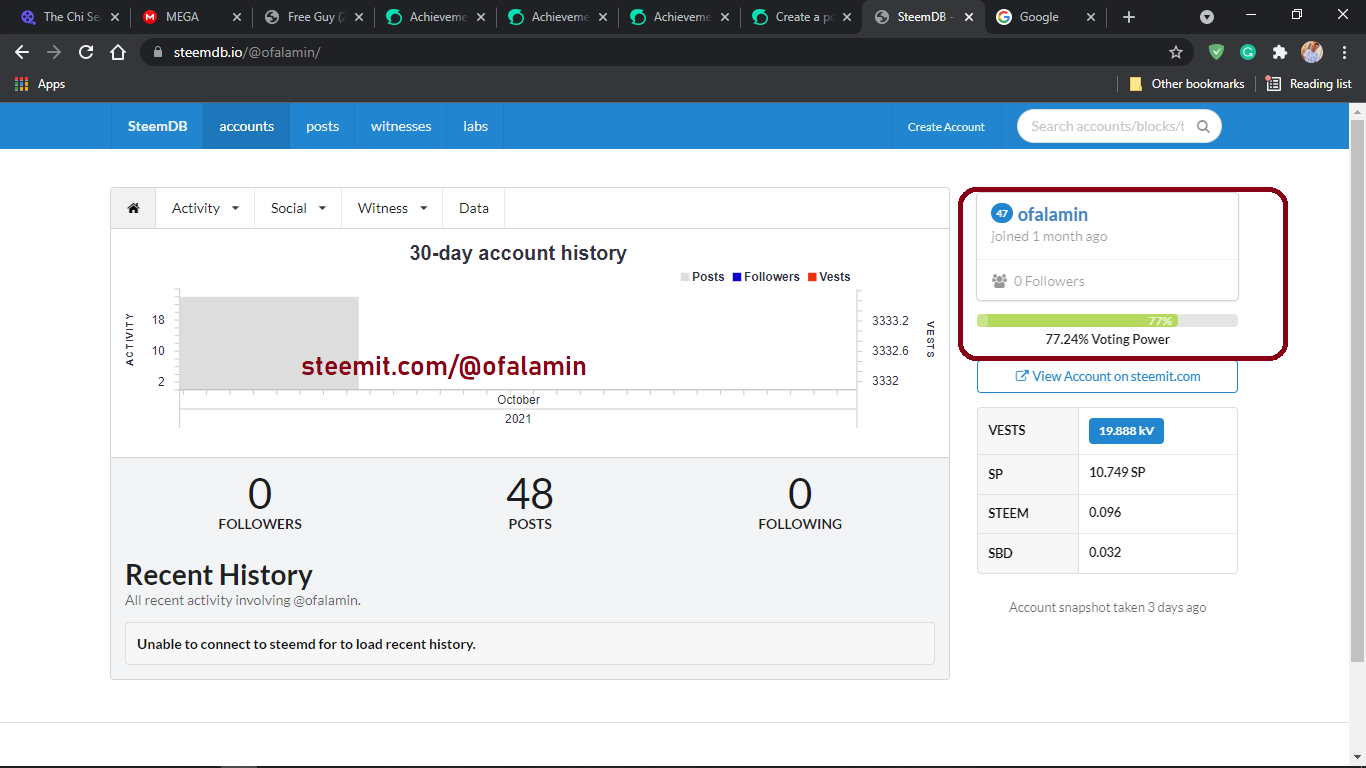This screenshot has height=768, width=1366.
Task: Go to the browser home page icon
Action: point(118,52)
